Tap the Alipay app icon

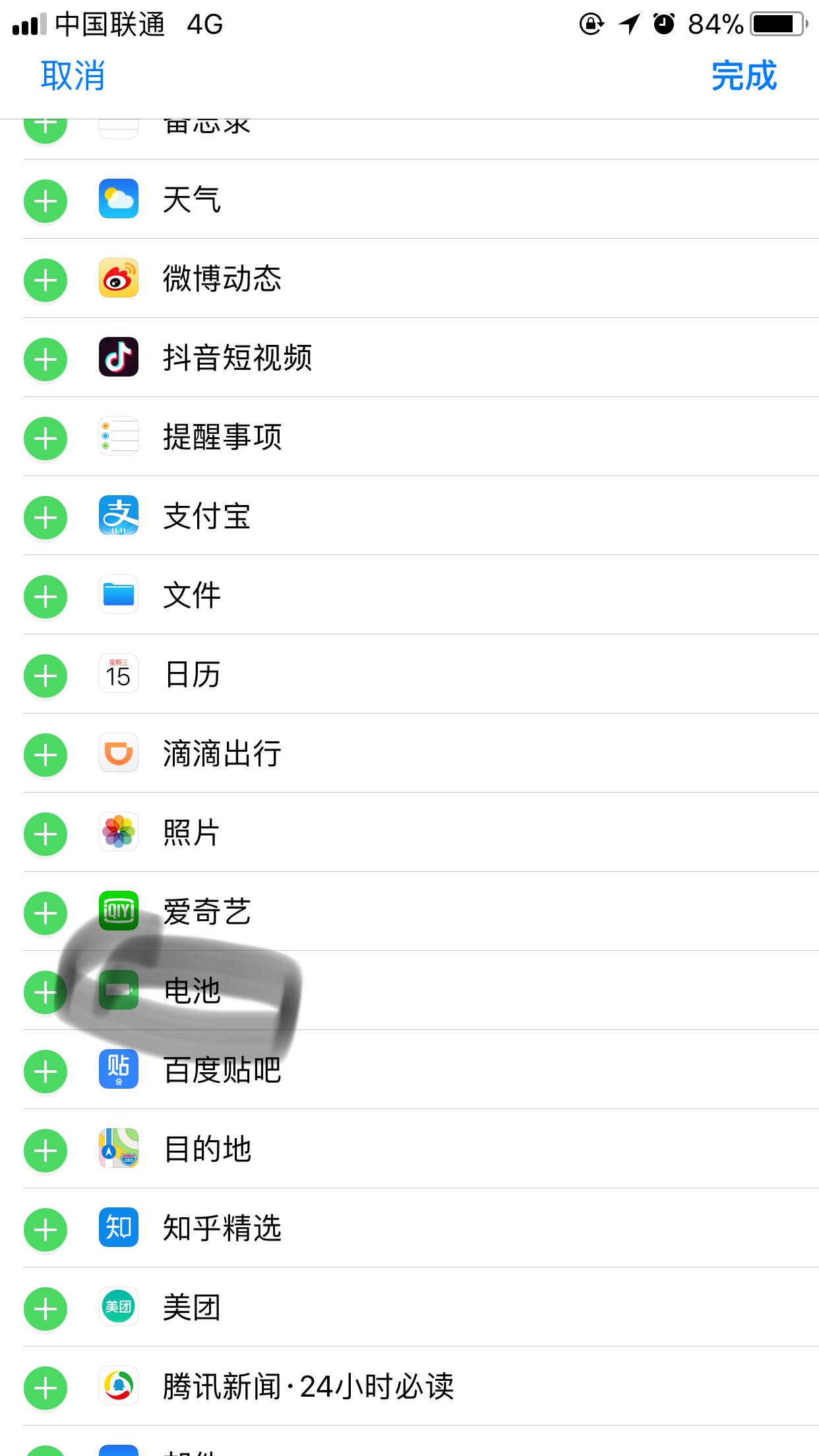[119, 515]
